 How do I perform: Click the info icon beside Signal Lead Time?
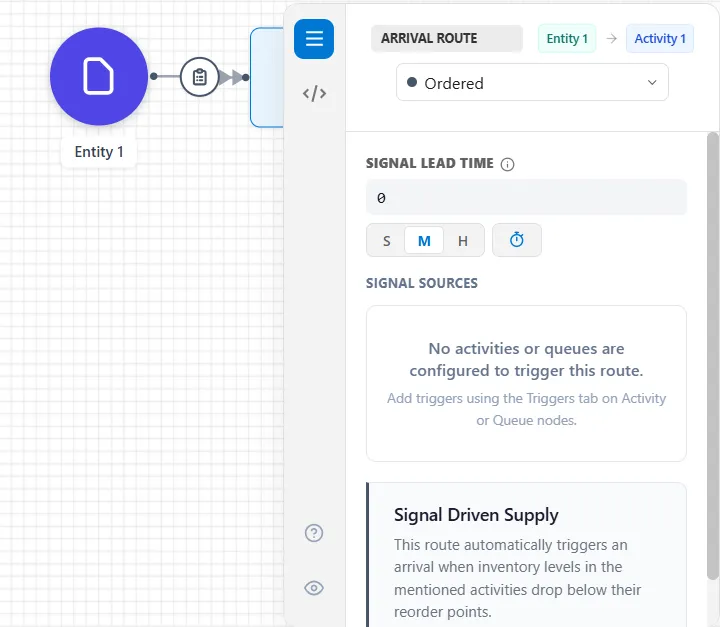pyautogui.click(x=507, y=164)
